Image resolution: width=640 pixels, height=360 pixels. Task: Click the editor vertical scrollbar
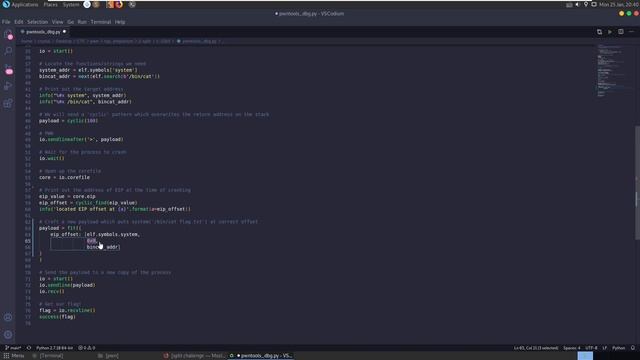tap(637, 183)
